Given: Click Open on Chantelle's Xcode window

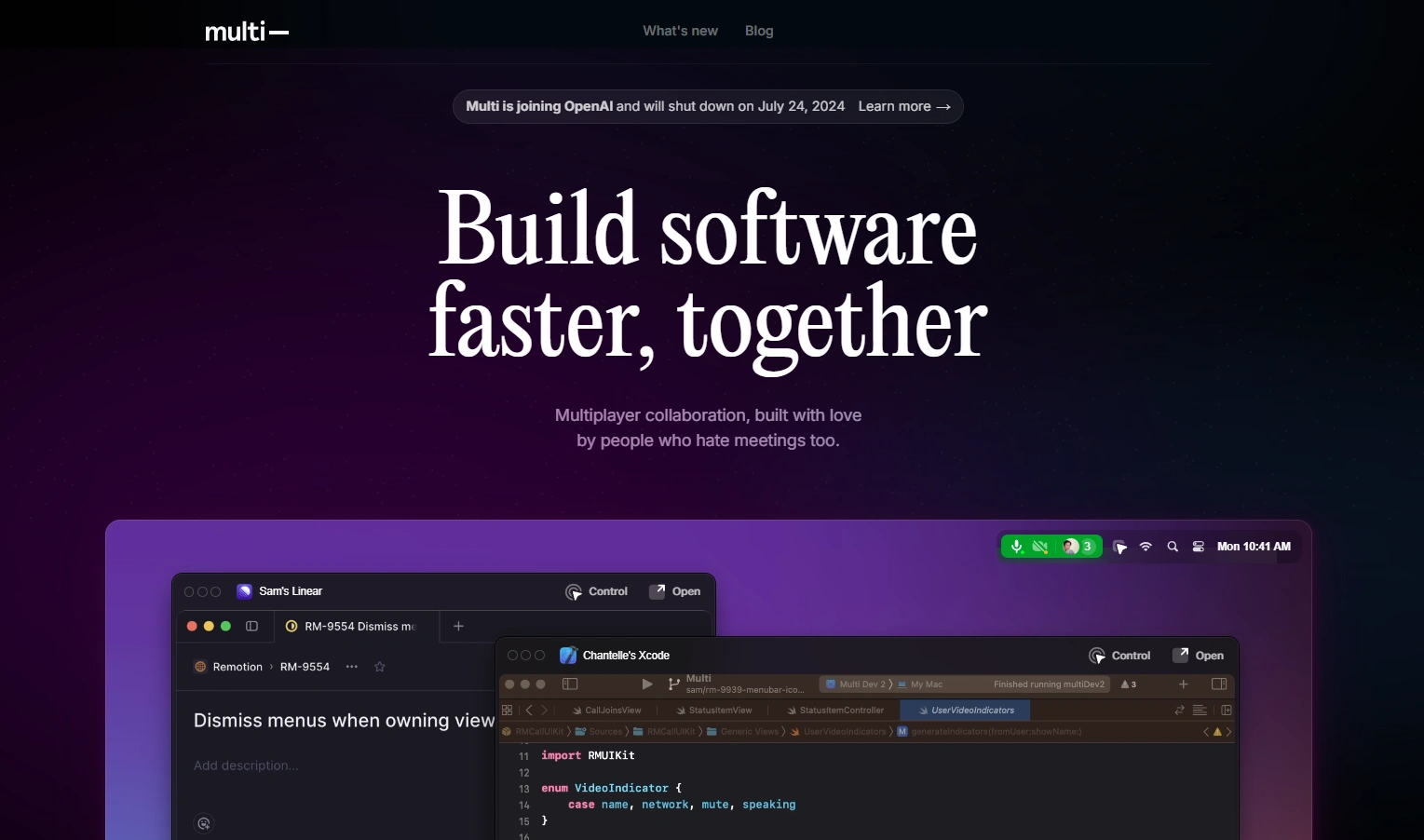Looking at the screenshot, I should tap(1199, 656).
